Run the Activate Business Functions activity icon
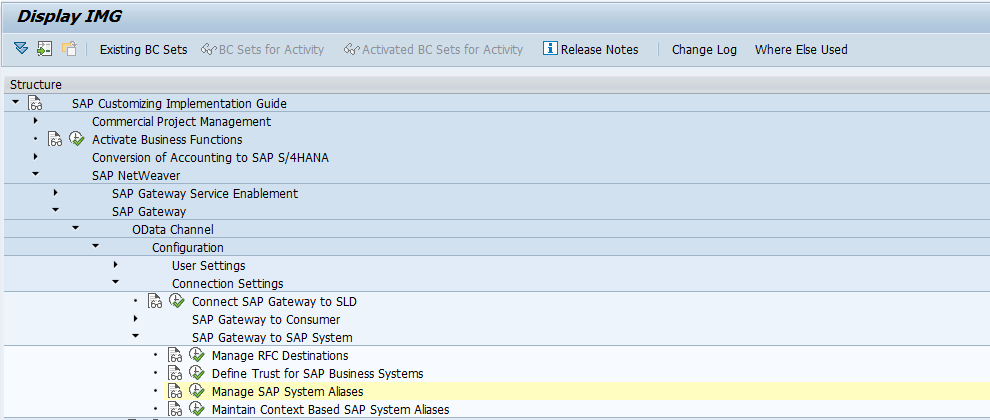Screen dimensions: 990x420 (76, 139)
